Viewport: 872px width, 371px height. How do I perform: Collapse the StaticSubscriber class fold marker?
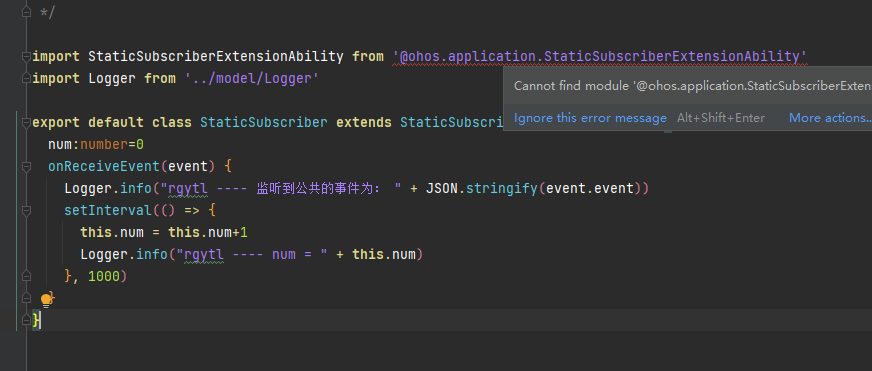(x=26, y=122)
